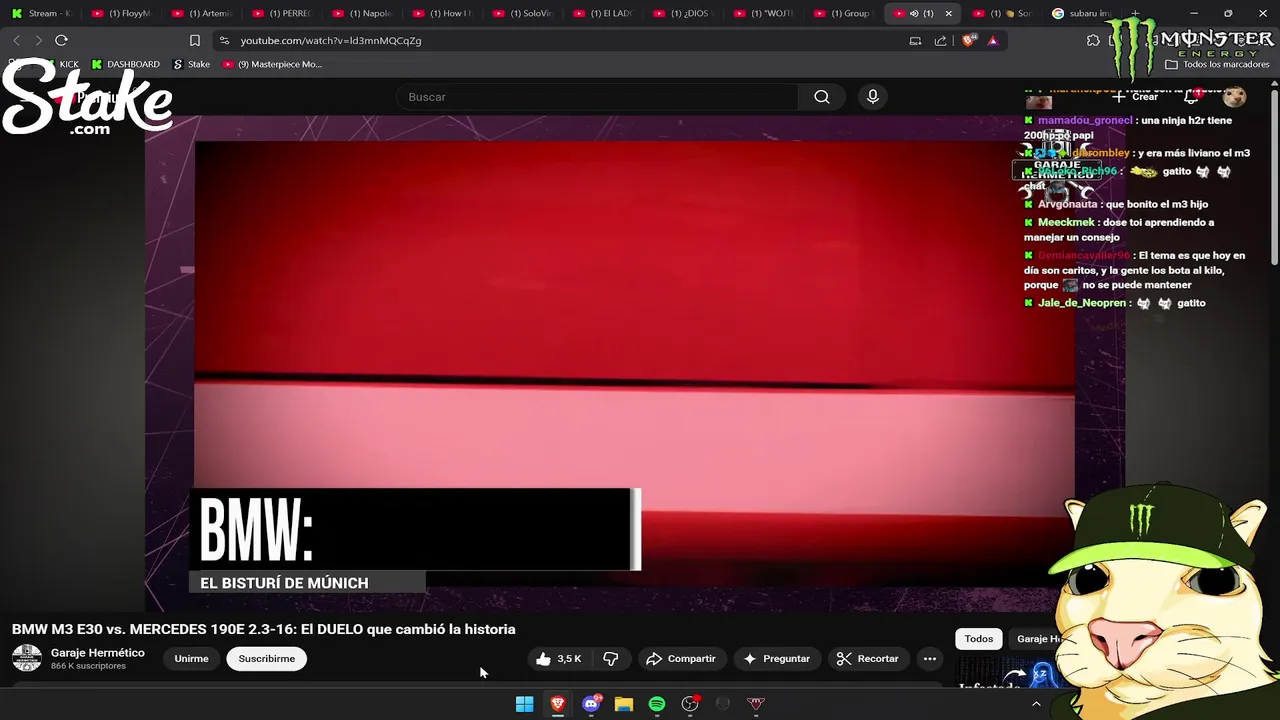
Task: Click the Compartir button
Action: 681,659
